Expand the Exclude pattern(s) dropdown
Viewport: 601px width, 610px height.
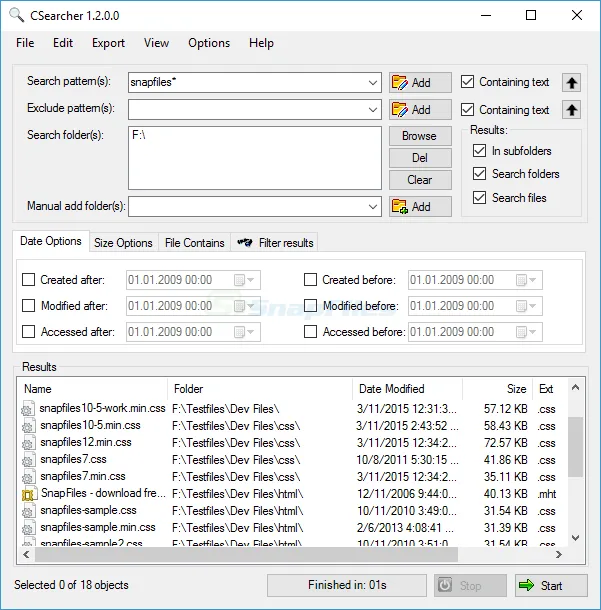pos(373,110)
